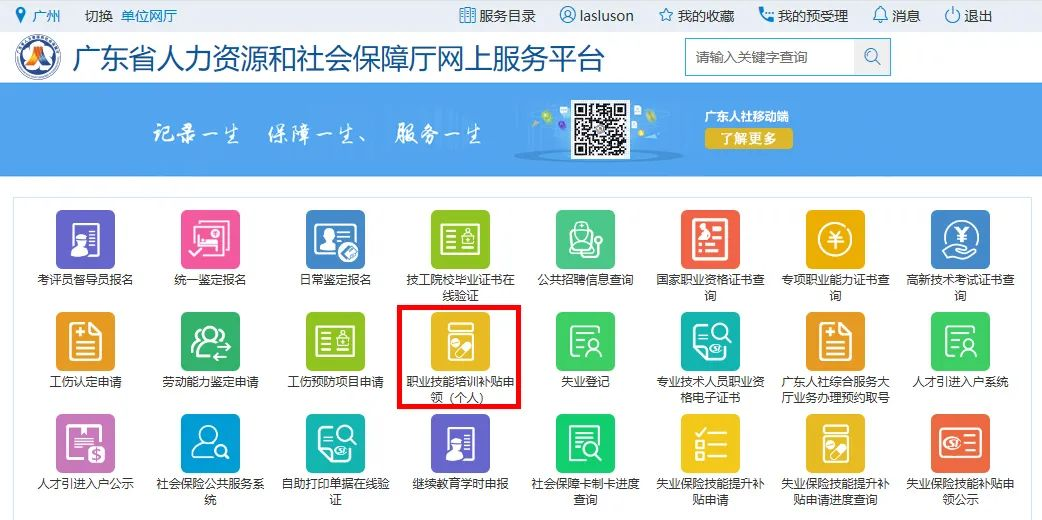
Task: Open 人才引进入户公示 icon
Action: point(85,444)
